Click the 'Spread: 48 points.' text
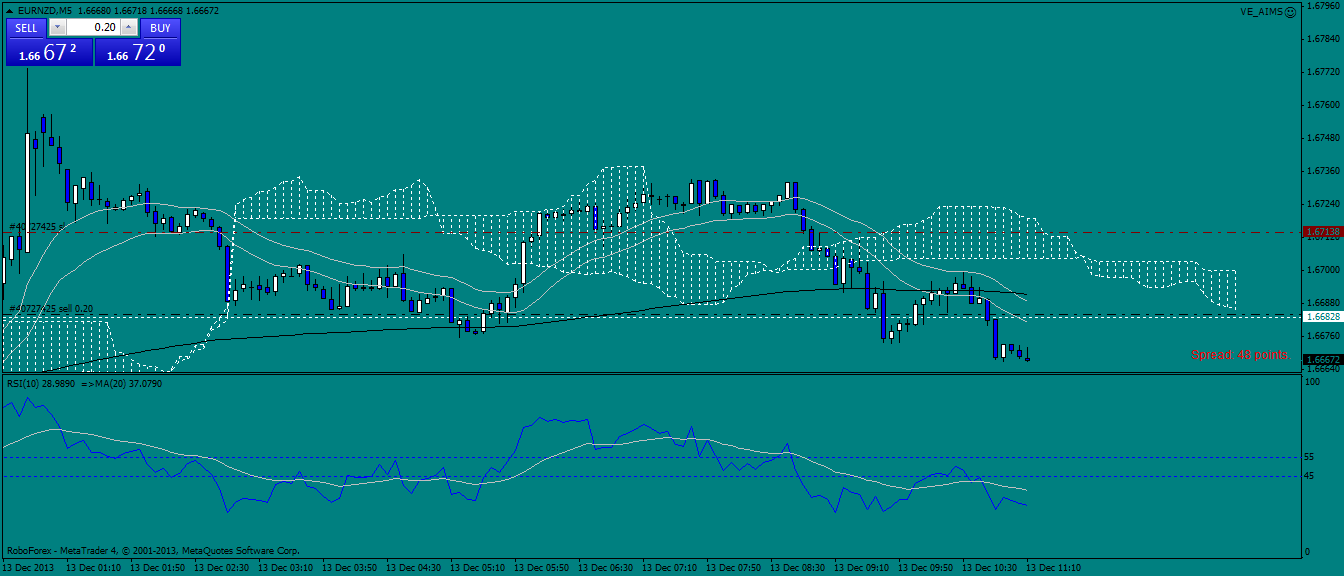 [1239, 355]
